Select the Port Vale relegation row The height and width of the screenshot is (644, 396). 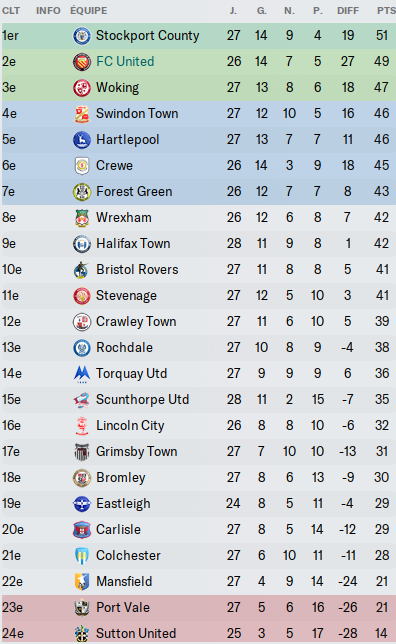pyautogui.click(x=199, y=608)
